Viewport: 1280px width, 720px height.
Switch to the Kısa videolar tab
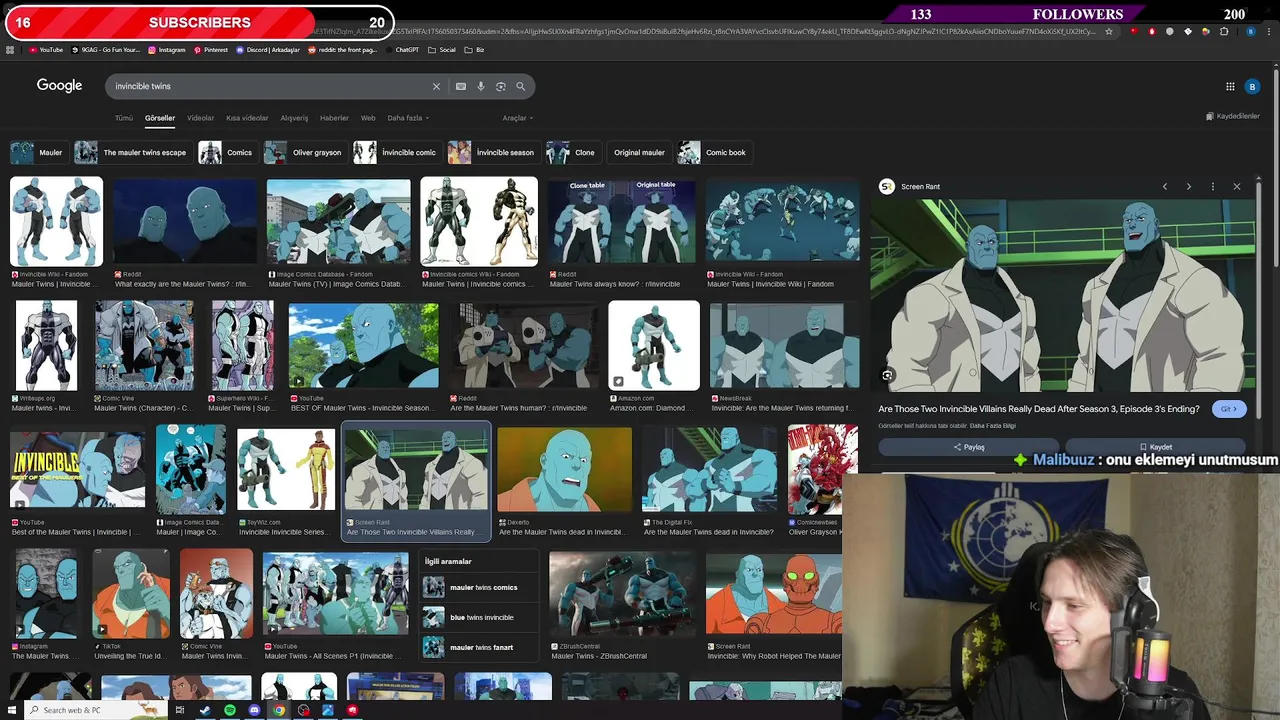(247, 118)
